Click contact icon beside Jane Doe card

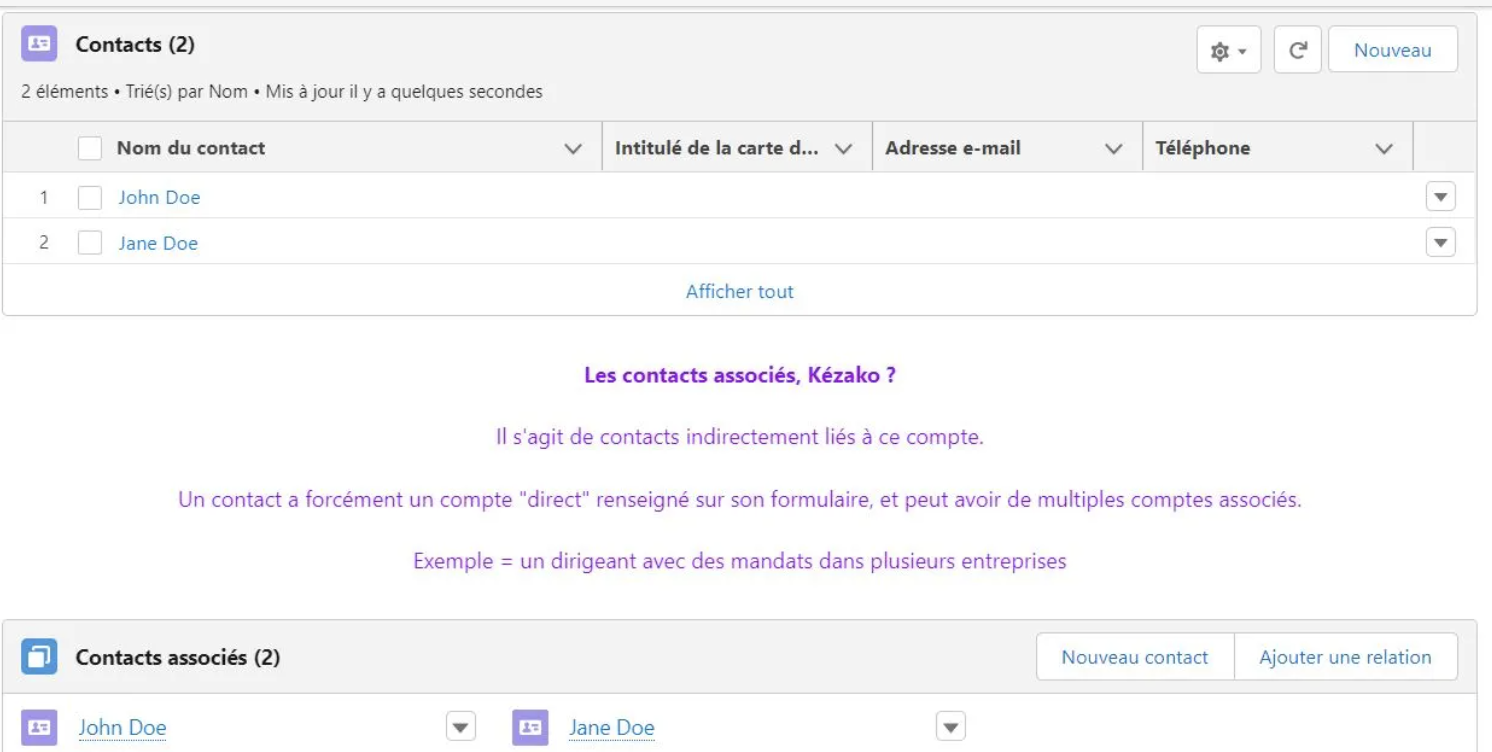530,727
